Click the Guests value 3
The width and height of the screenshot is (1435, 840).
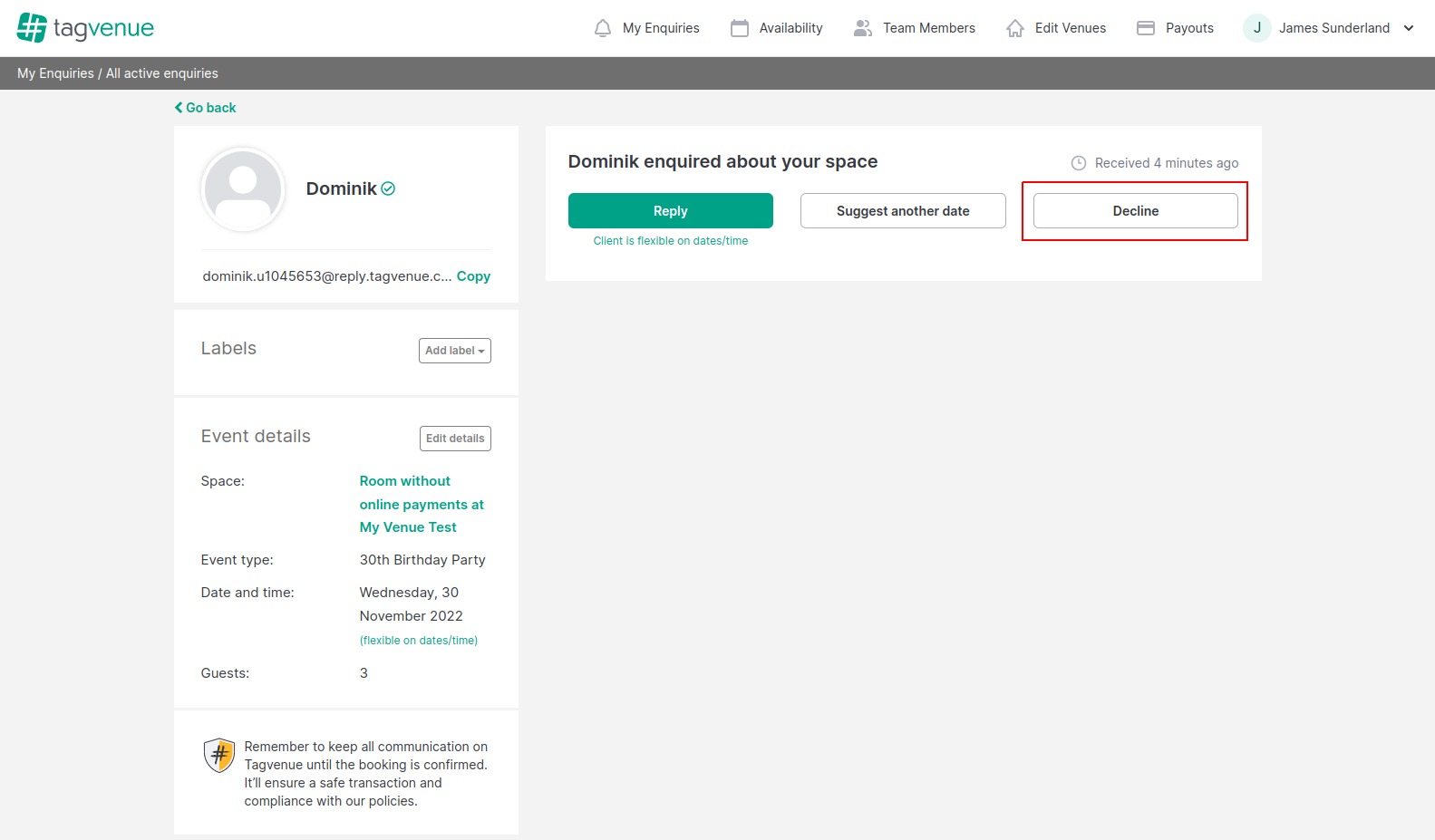[364, 673]
